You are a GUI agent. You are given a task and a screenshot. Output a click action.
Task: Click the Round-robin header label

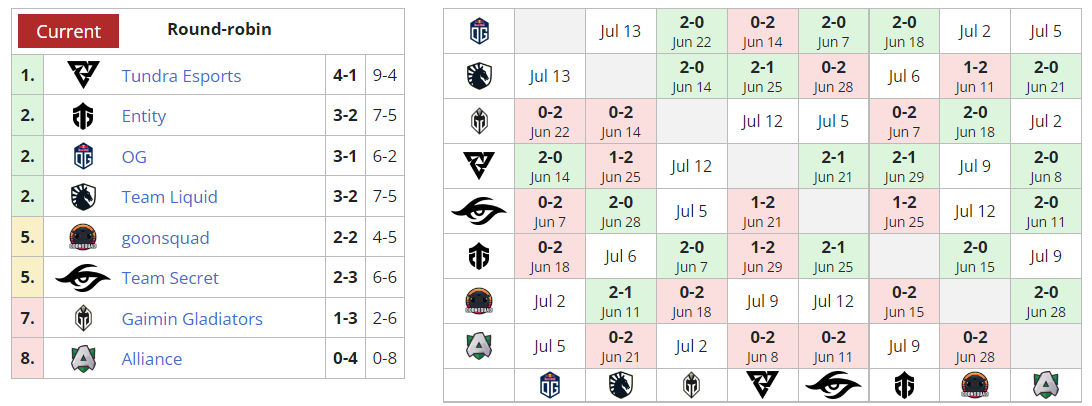click(219, 30)
